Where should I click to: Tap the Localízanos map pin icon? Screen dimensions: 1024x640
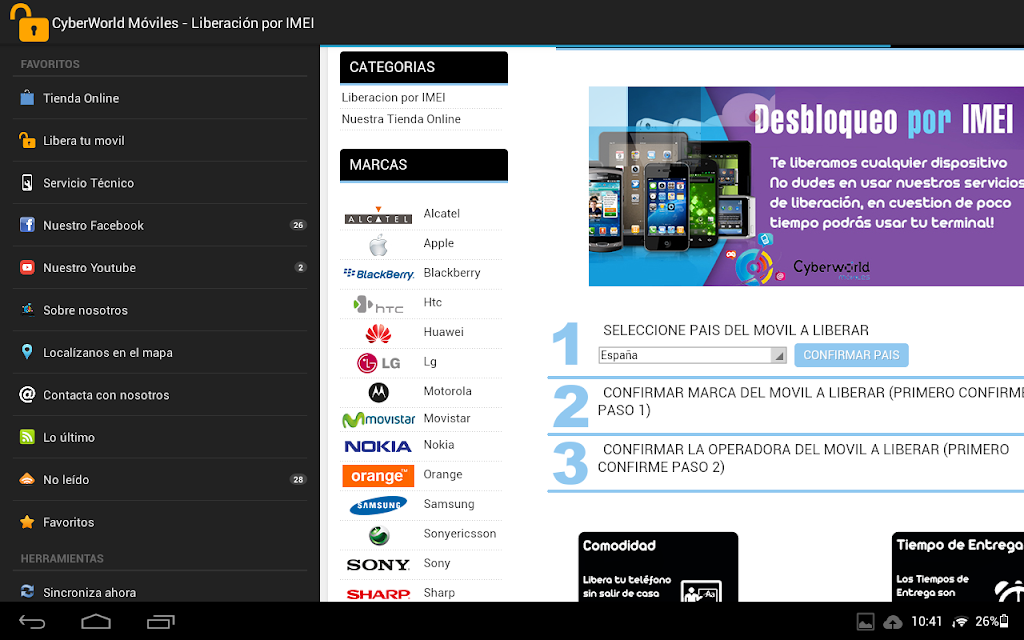tap(27, 352)
